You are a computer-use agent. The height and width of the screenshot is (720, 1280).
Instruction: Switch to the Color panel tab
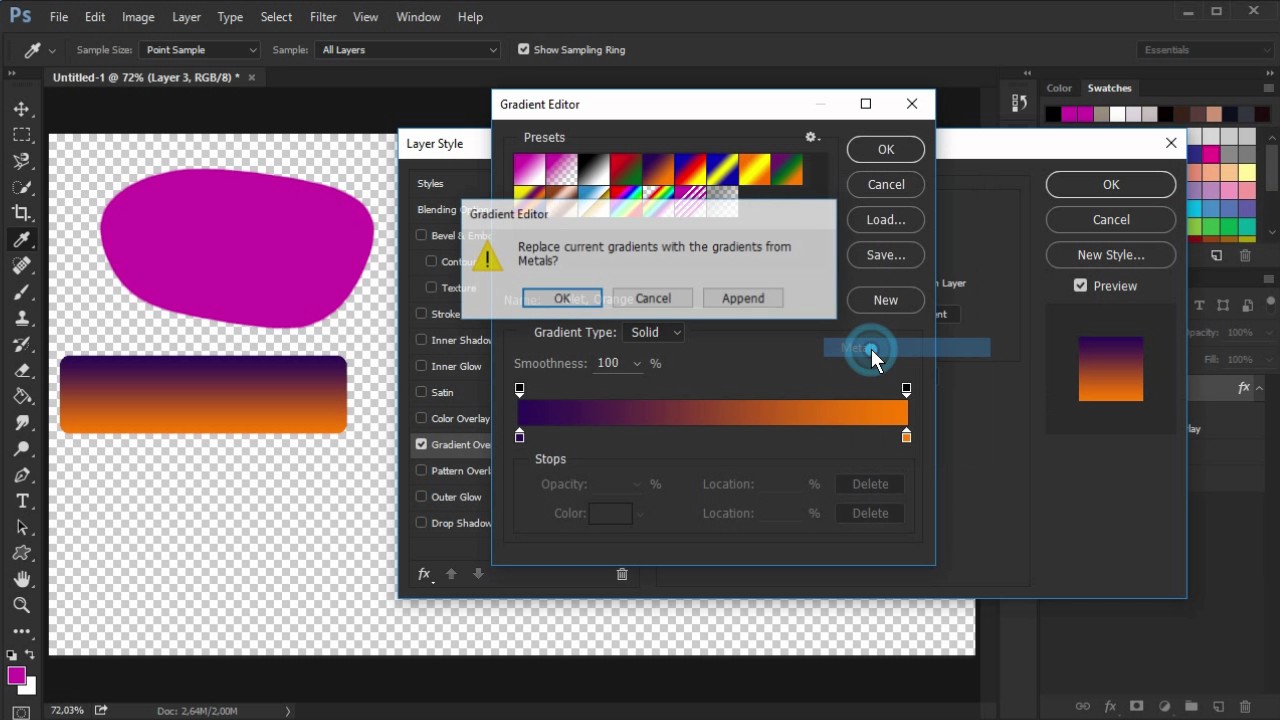coord(1059,88)
